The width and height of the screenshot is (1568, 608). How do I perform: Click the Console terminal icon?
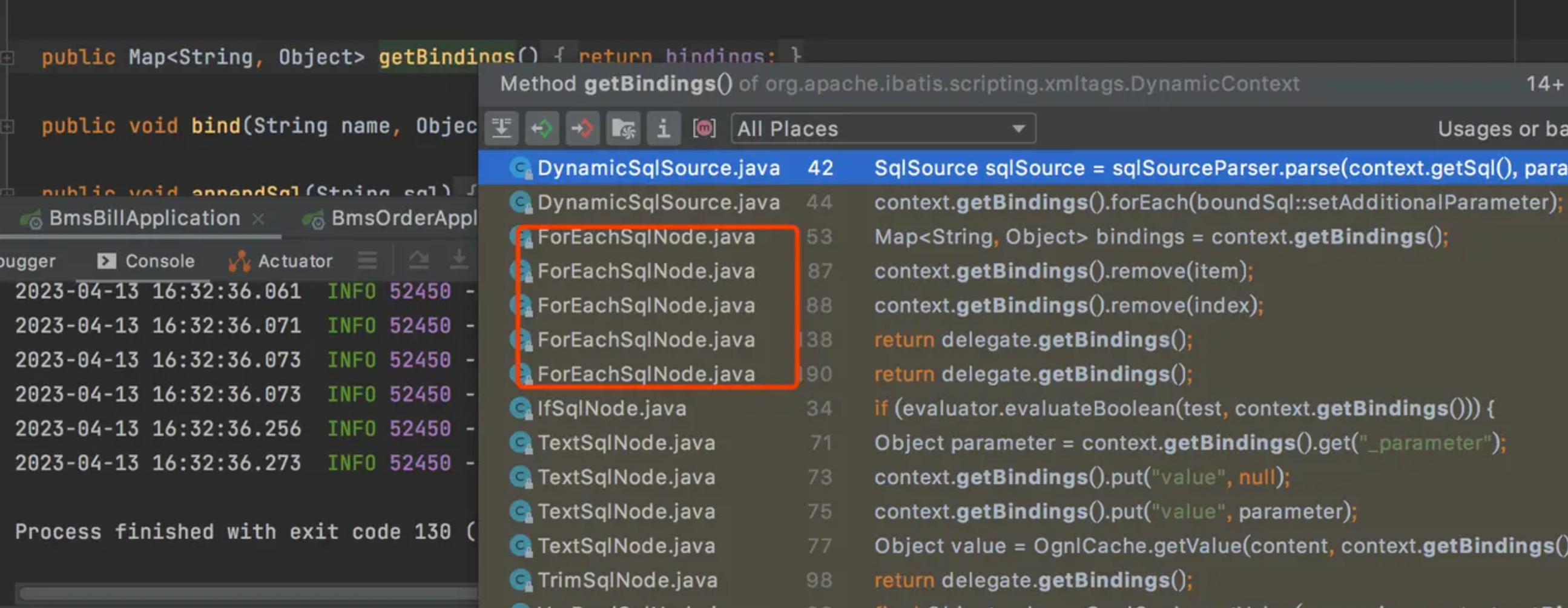107,261
